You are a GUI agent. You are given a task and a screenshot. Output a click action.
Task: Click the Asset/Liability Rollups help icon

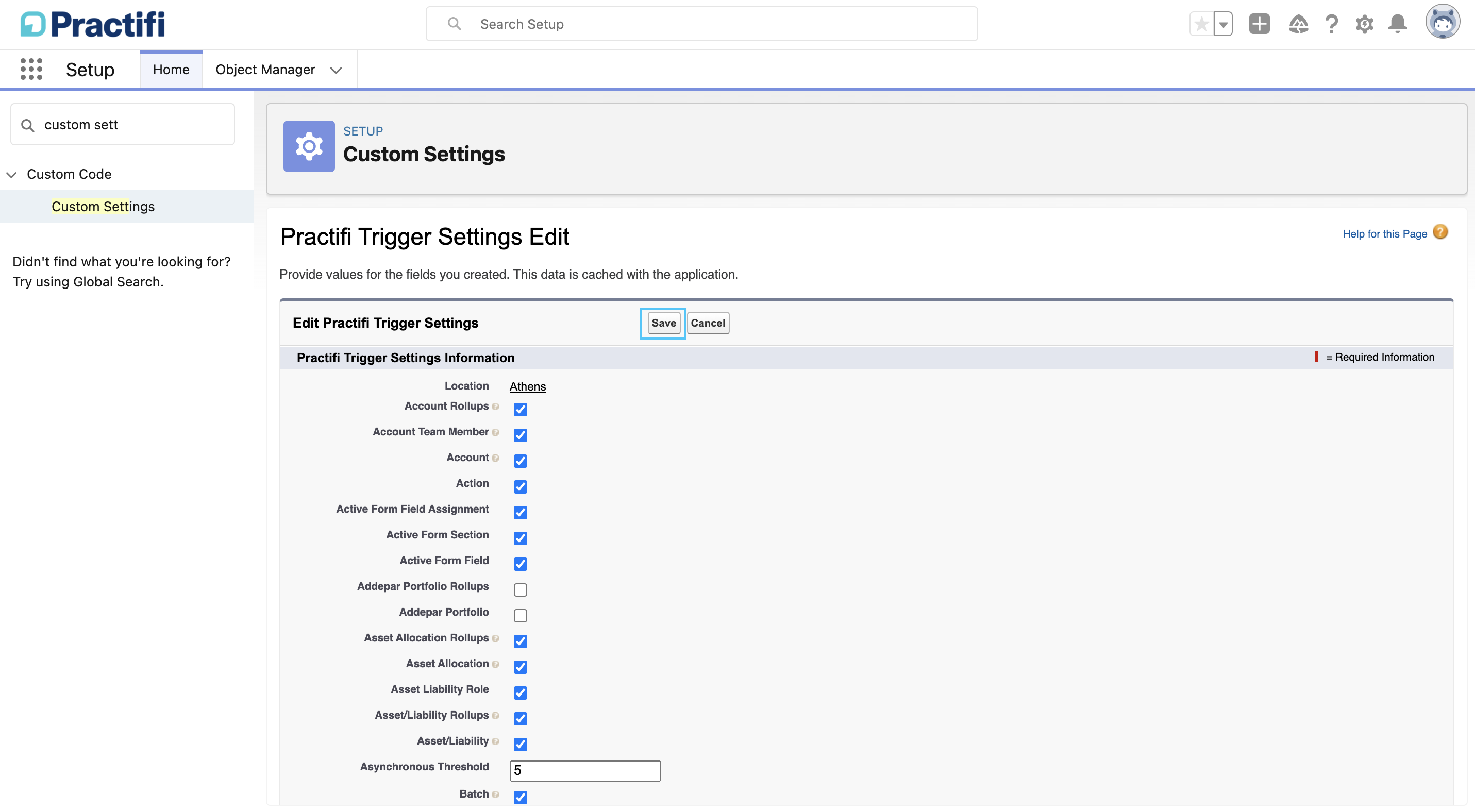pyautogui.click(x=495, y=716)
